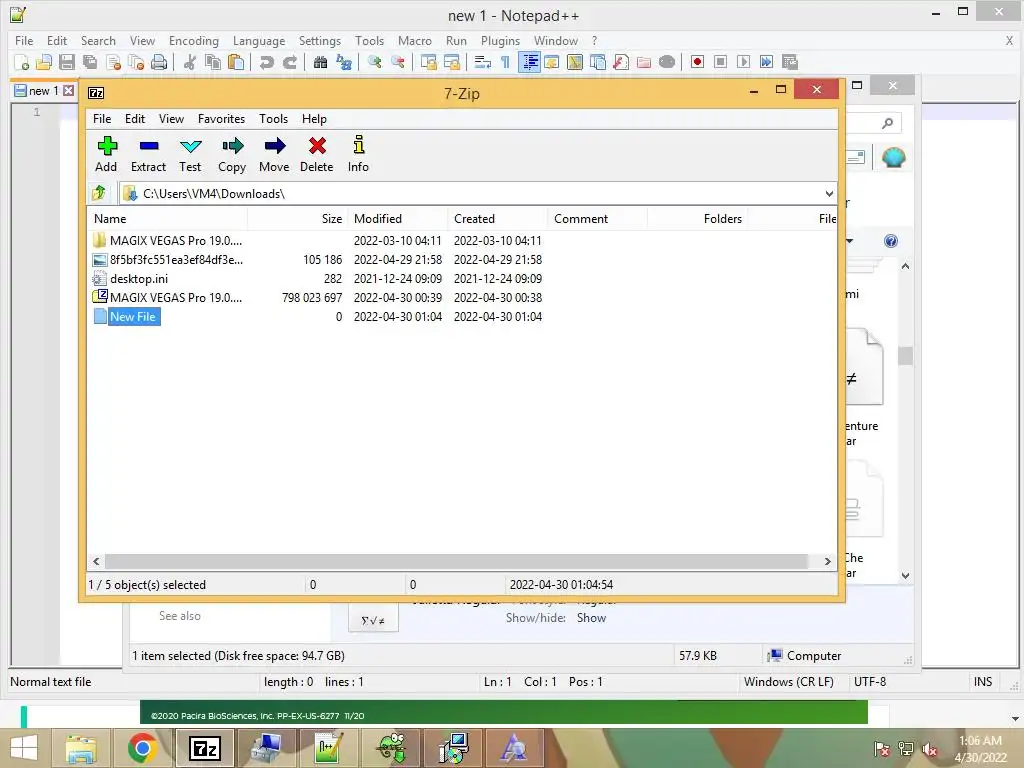Open the 7-Zip Favorites menu

(221, 119)
